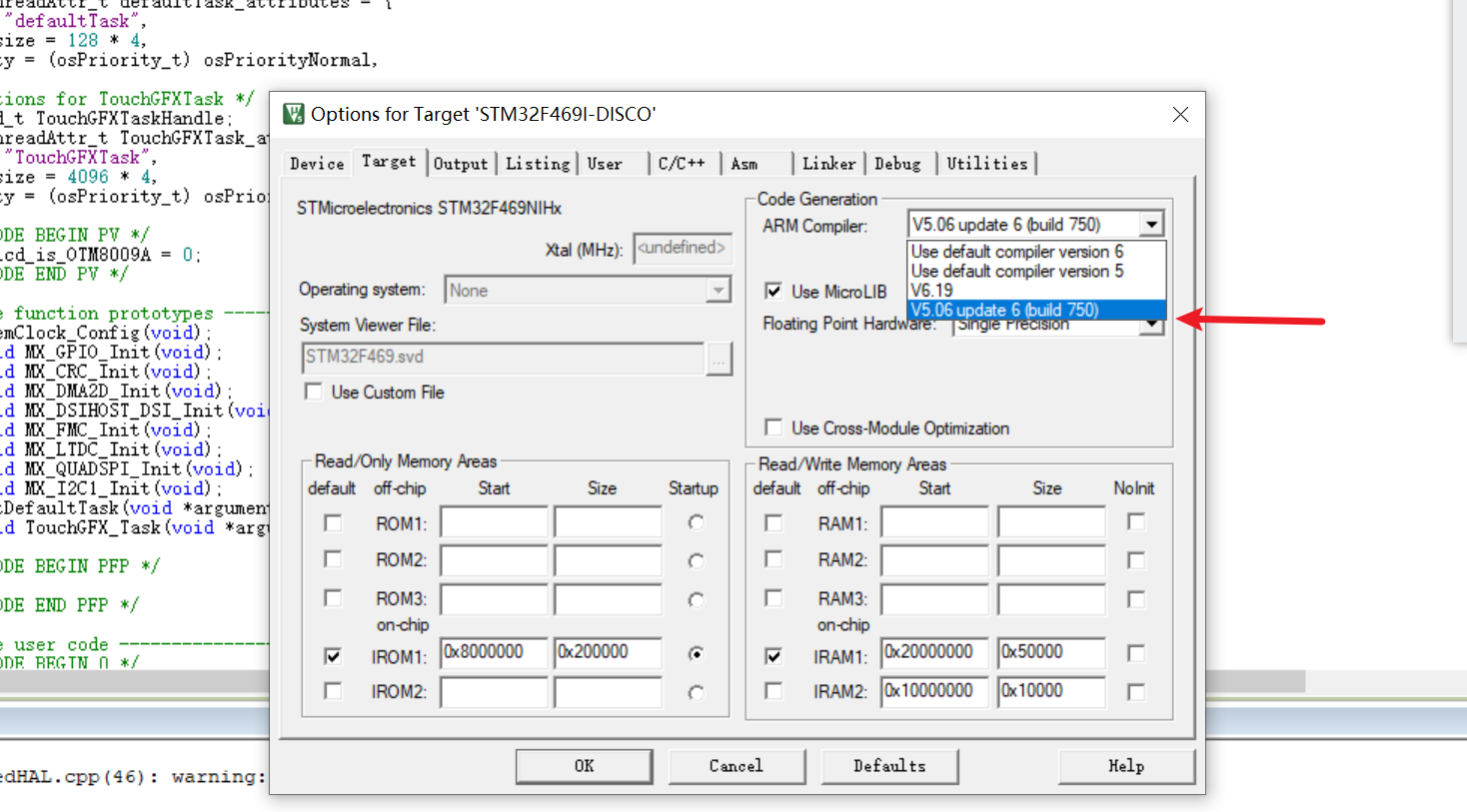Screen dimensions: 1467x812
Task: Toggle the Use MicroLIB checkbox
Action: pyautogui.click(x=773, y=291)
